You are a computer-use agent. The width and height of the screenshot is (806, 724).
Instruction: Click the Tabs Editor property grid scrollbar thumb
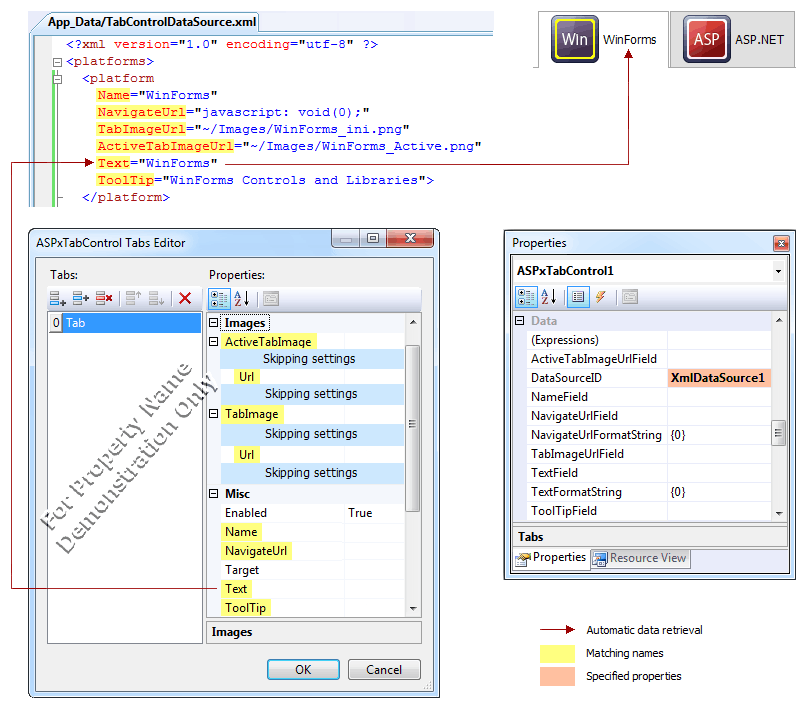pos(412,428)
